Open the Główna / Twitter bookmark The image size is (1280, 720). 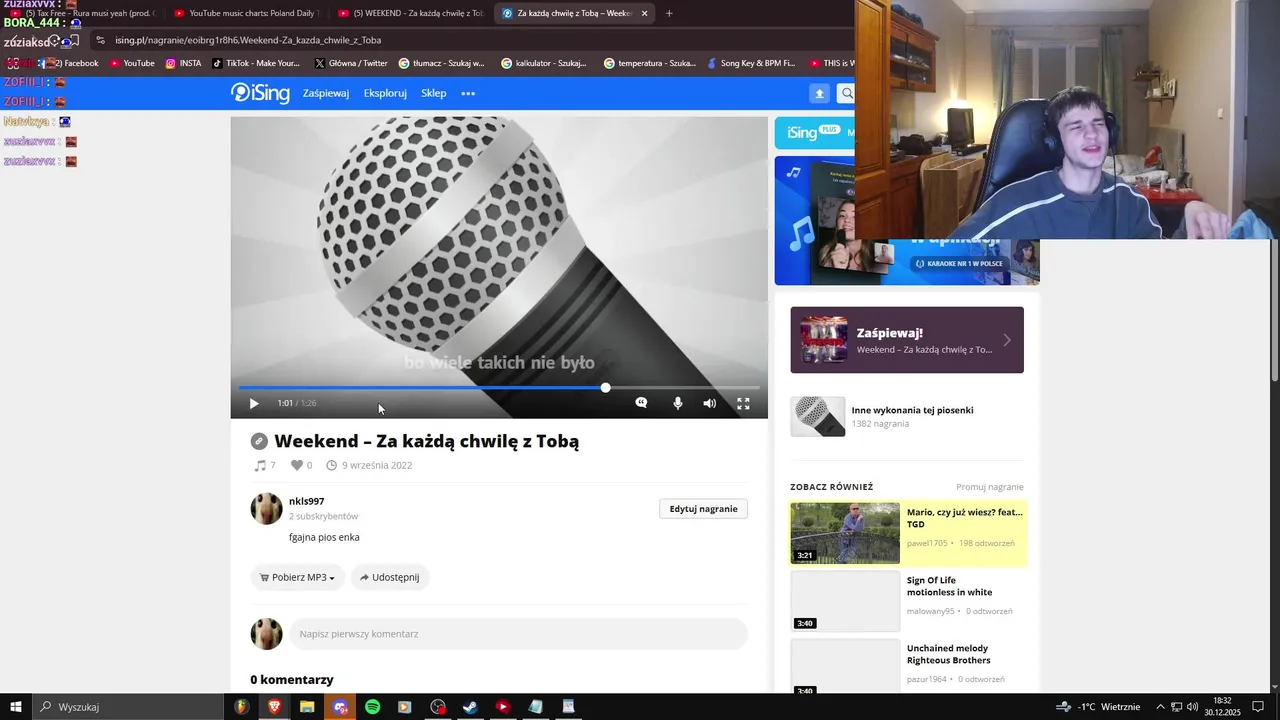pos(351,63)
